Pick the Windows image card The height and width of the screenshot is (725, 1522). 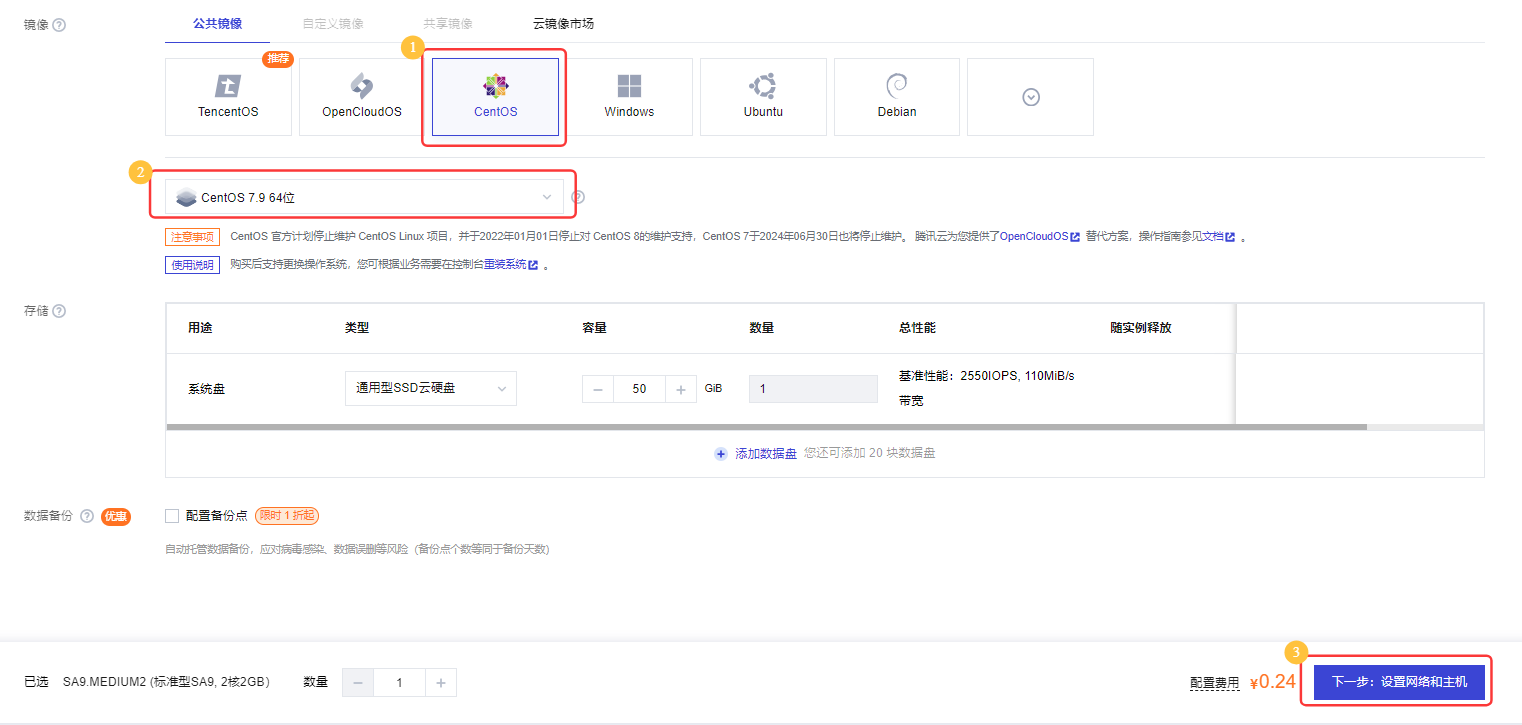[629, 97]
